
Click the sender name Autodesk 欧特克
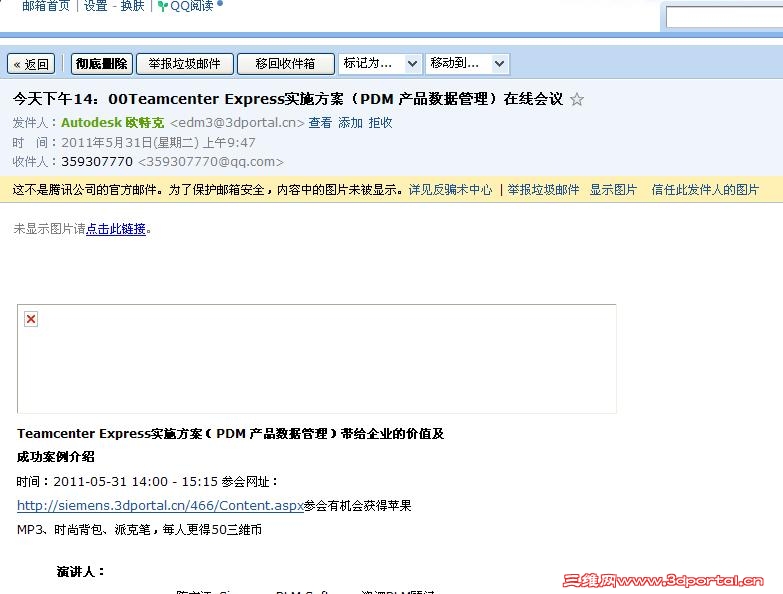tap(112, 123)
